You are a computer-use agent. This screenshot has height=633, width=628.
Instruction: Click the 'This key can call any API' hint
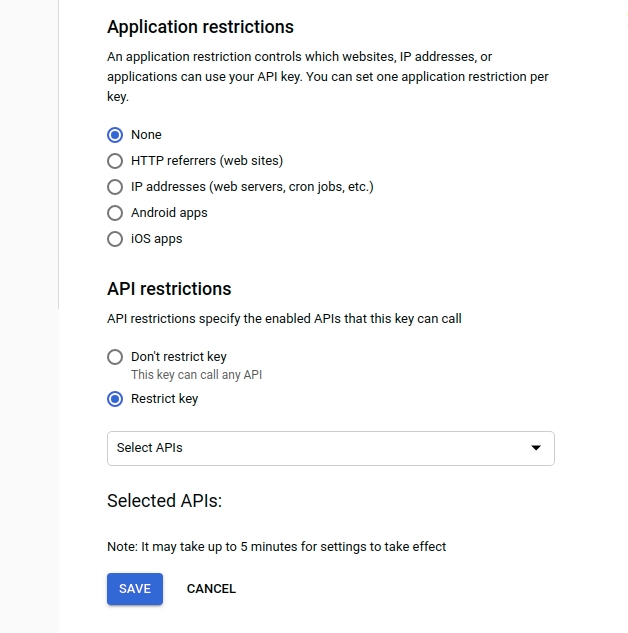(x=196, y=375)
